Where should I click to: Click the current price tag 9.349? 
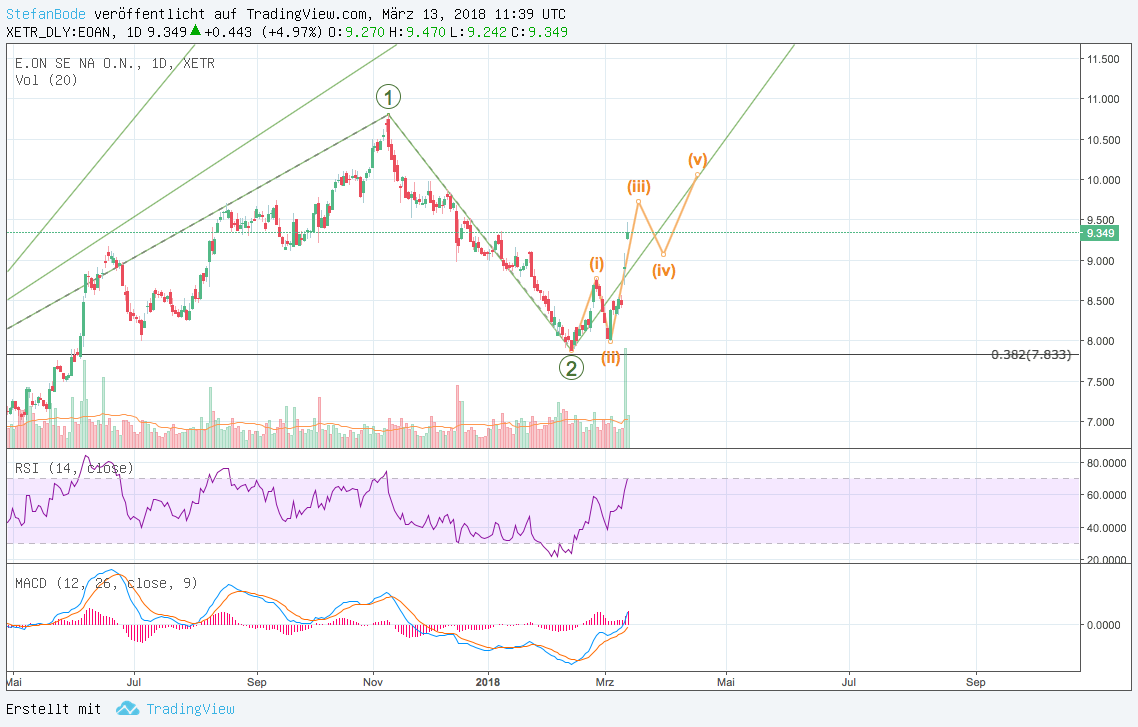(x=1100, y=233)
